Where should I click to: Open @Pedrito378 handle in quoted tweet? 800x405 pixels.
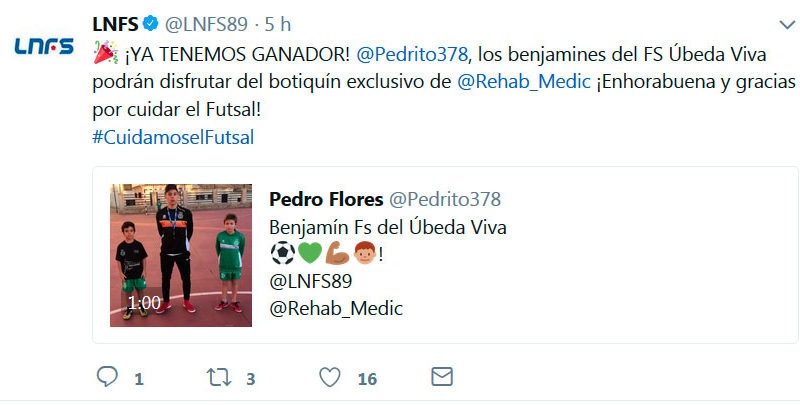tap(445, 199)
